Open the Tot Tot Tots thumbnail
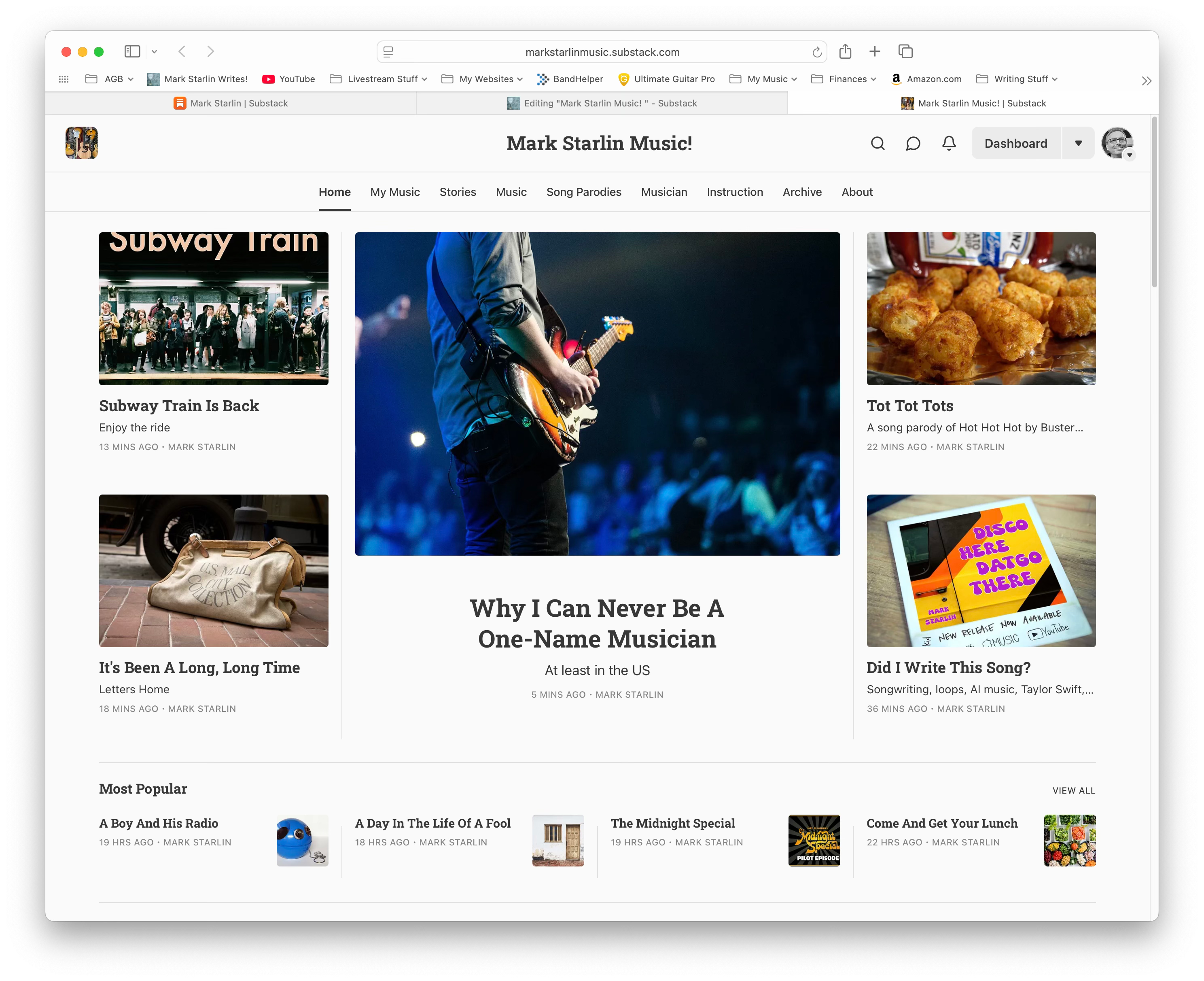Image resolution: width=1204 pixels, height=981 pixels. coord(981,308)
